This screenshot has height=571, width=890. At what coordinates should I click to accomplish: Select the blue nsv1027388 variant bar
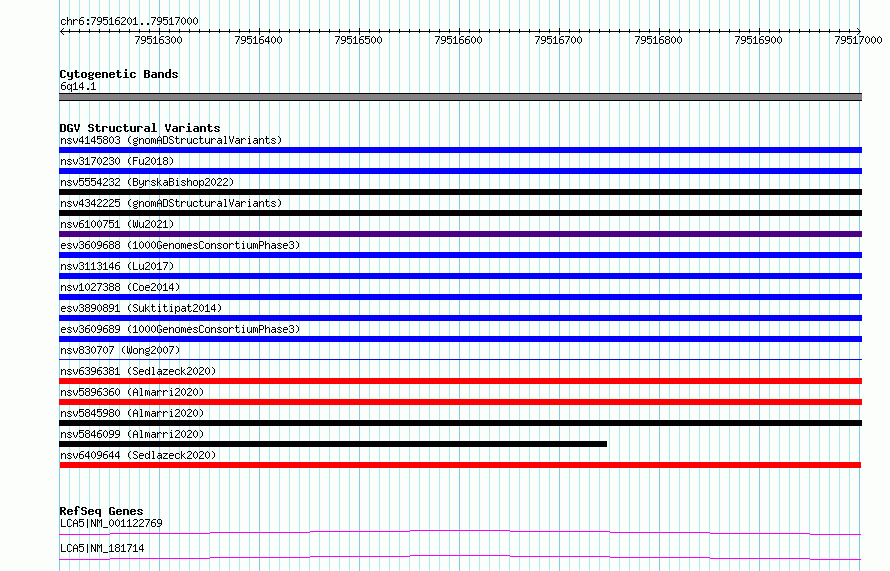point(460,297)
